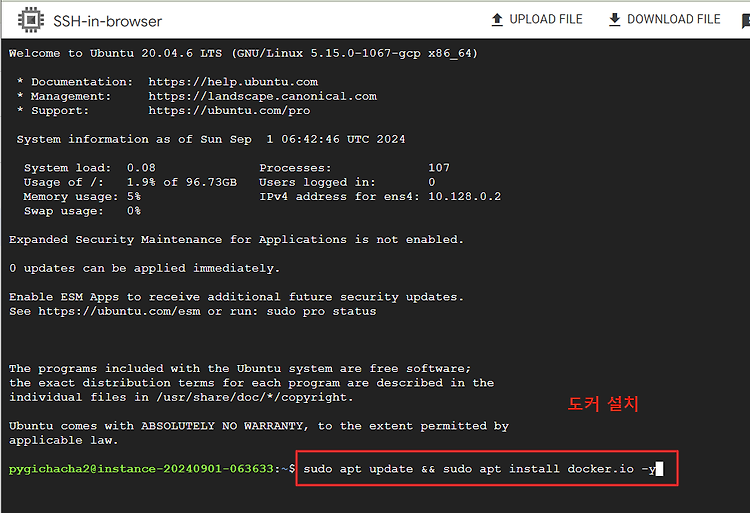The width and height of the screenshot is (750, 513).
Task: Click the Processes count 107
Action: pyautogui.click(x=439, y=168)
